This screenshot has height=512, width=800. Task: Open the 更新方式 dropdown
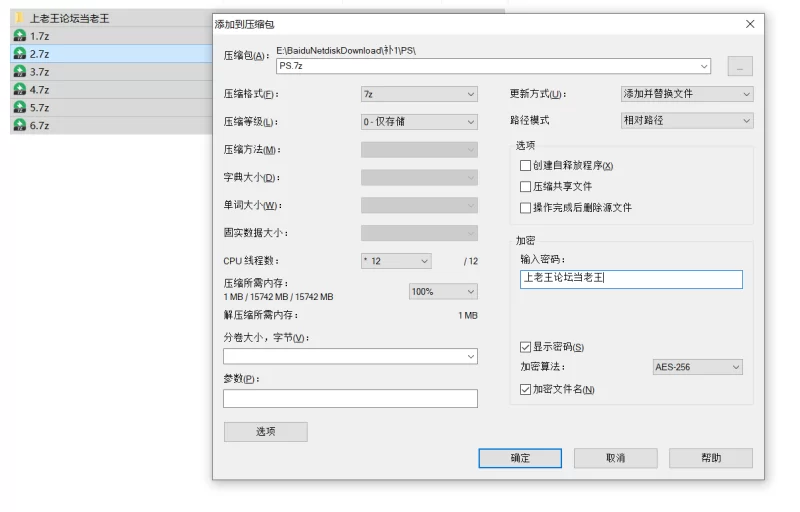pos(686,94)
